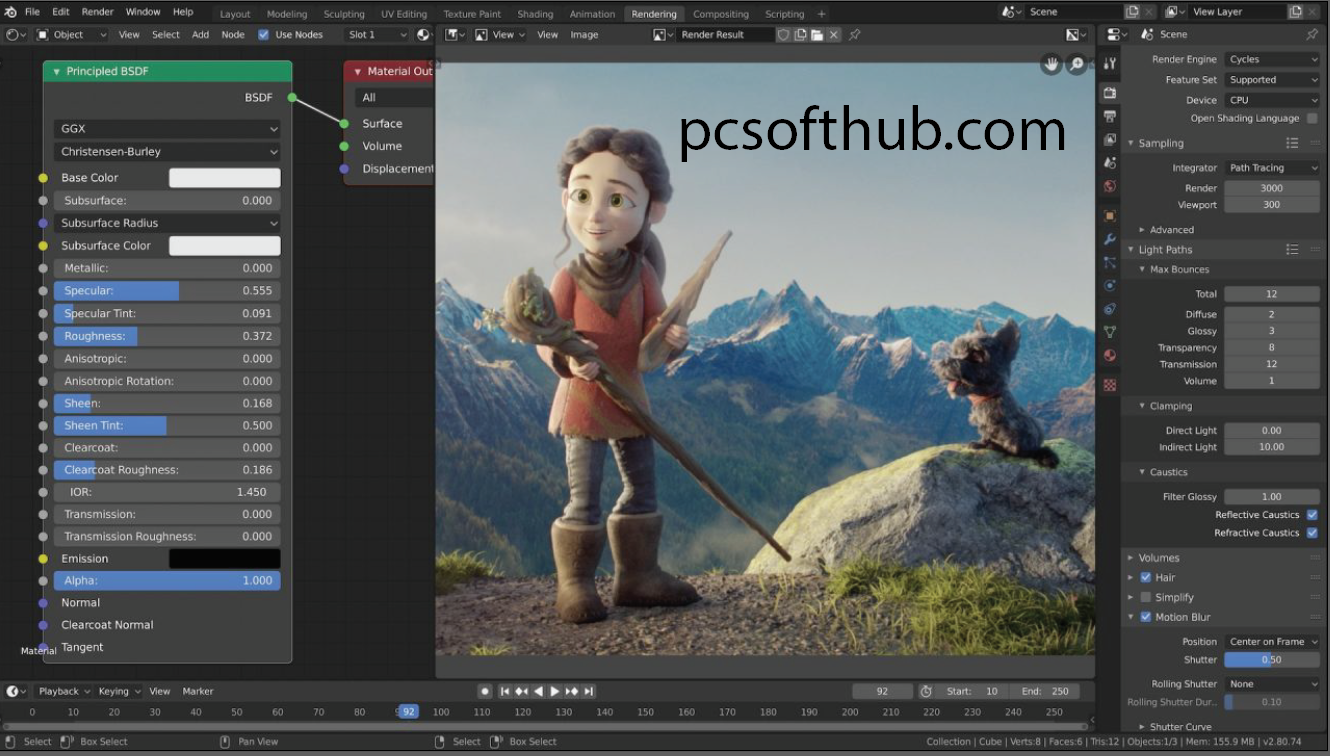Open the Integrator Path Tracing dropdown

tap(1272, 168)
